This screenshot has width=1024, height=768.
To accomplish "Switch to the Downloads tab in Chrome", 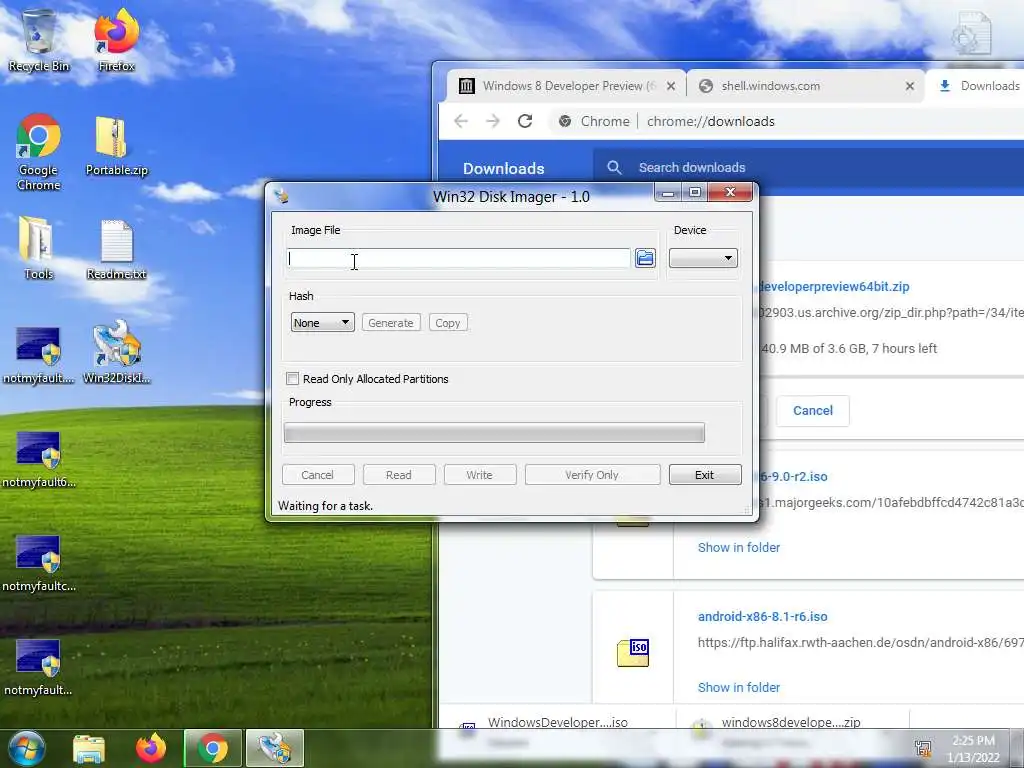I will (x=978, y=86).
